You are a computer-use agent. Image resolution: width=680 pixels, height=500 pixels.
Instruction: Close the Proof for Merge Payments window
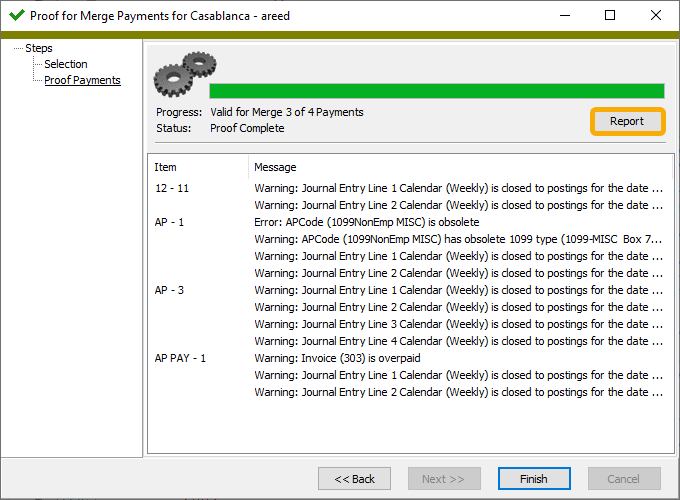click(x=656, y=16)
